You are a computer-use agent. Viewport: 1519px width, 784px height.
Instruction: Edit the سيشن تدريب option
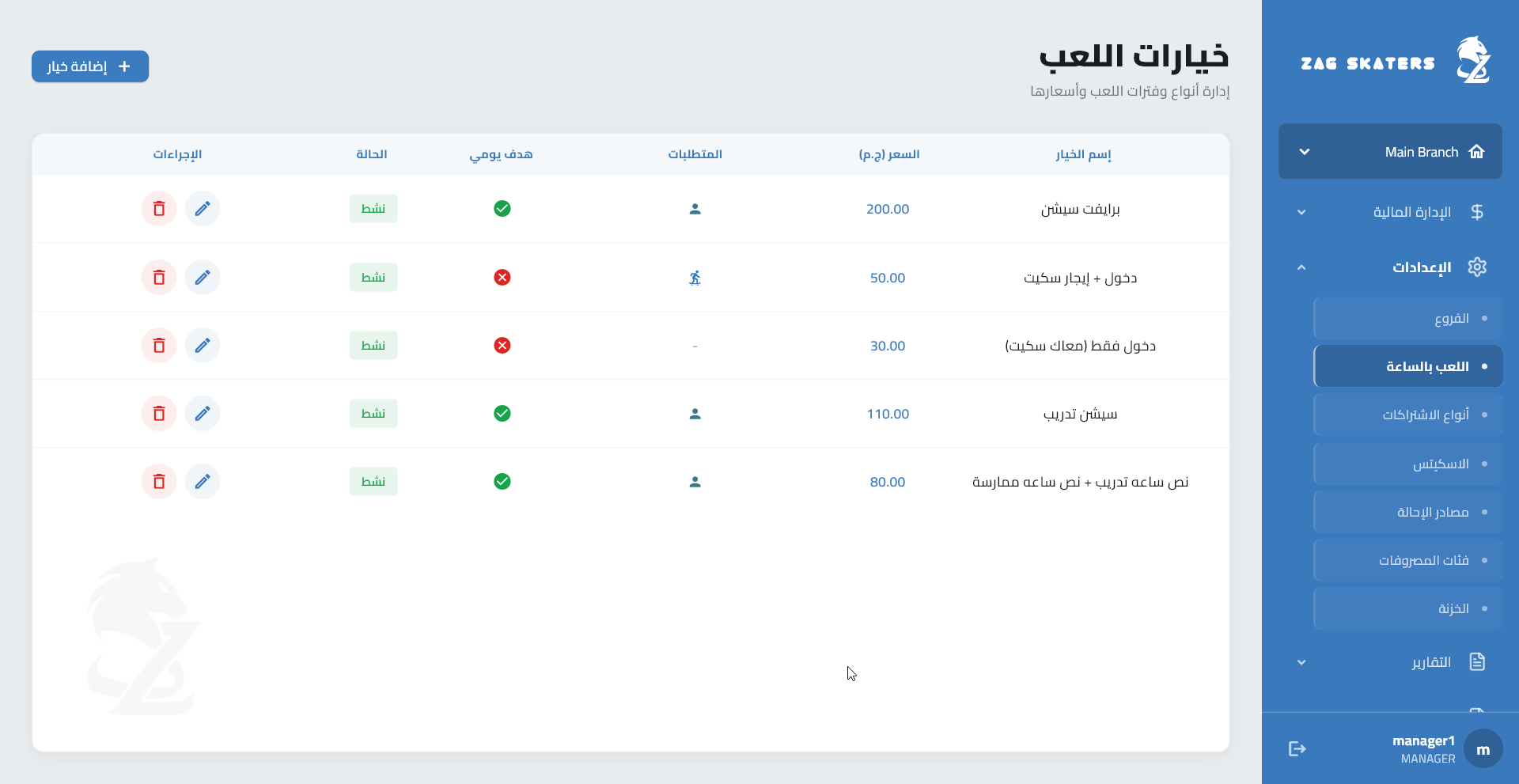tap(203, 414)
